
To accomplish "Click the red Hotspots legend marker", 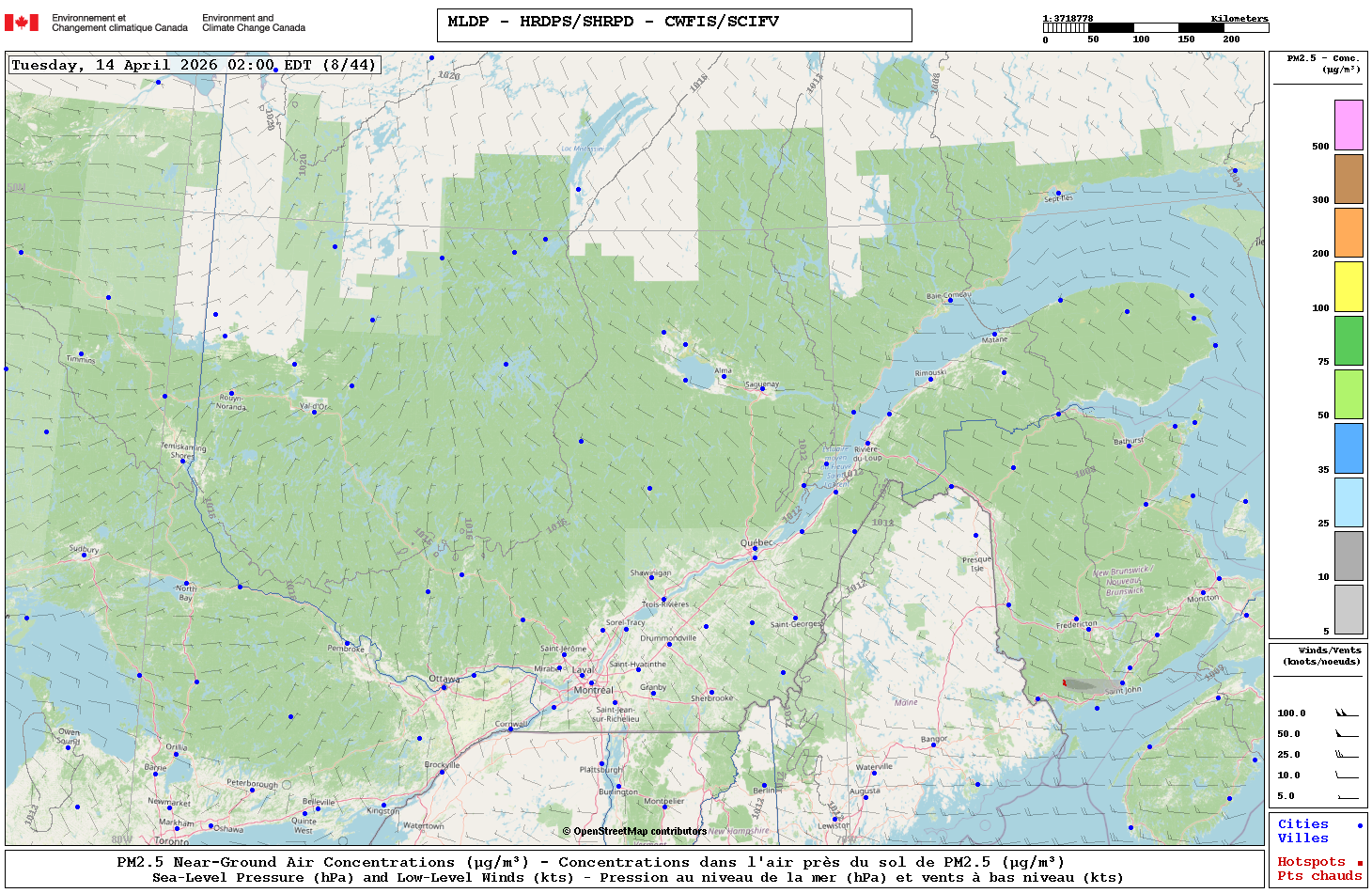I will click(1359, 863).
